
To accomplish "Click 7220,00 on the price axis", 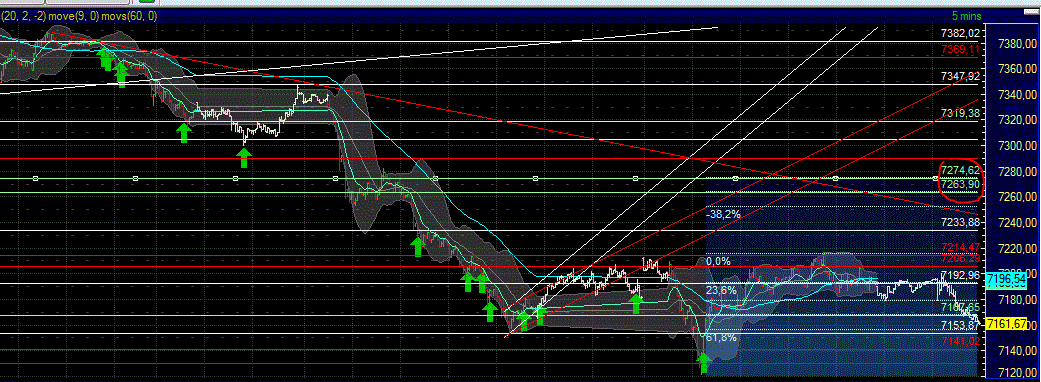I will click(1018, 248).
